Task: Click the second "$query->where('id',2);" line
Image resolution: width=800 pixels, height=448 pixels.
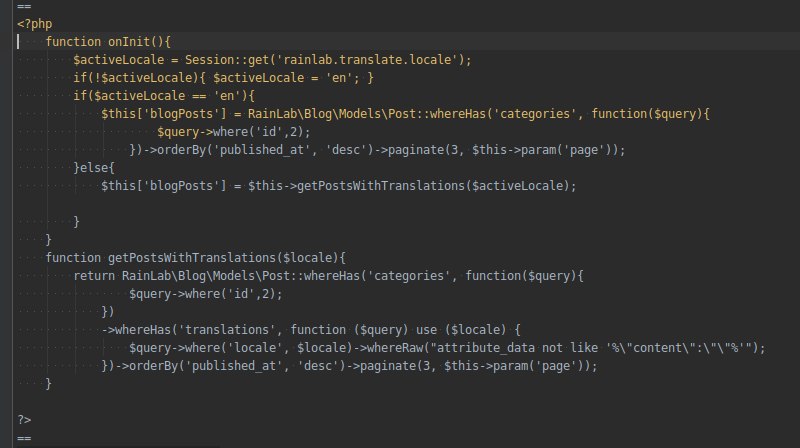Action: (x=206, y=294)
